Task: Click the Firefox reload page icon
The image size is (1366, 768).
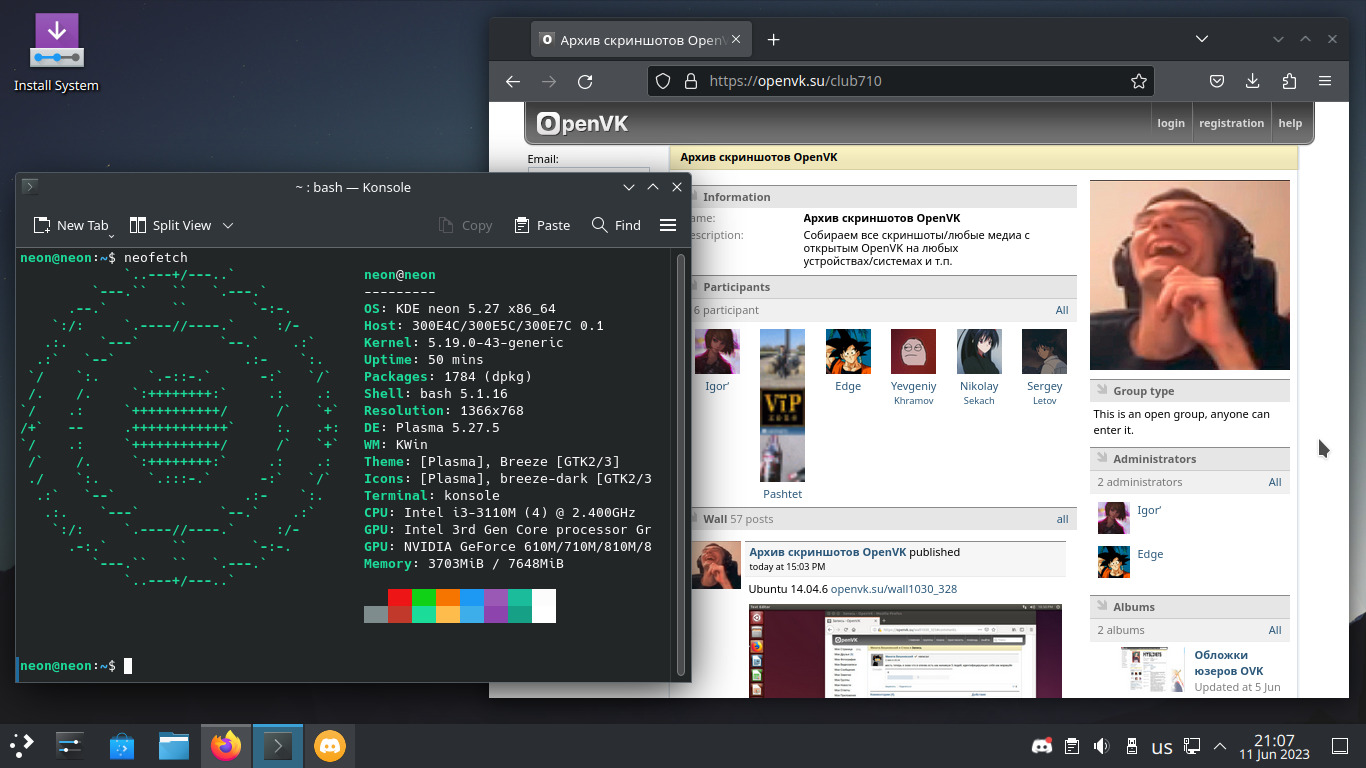Action: 586,82
